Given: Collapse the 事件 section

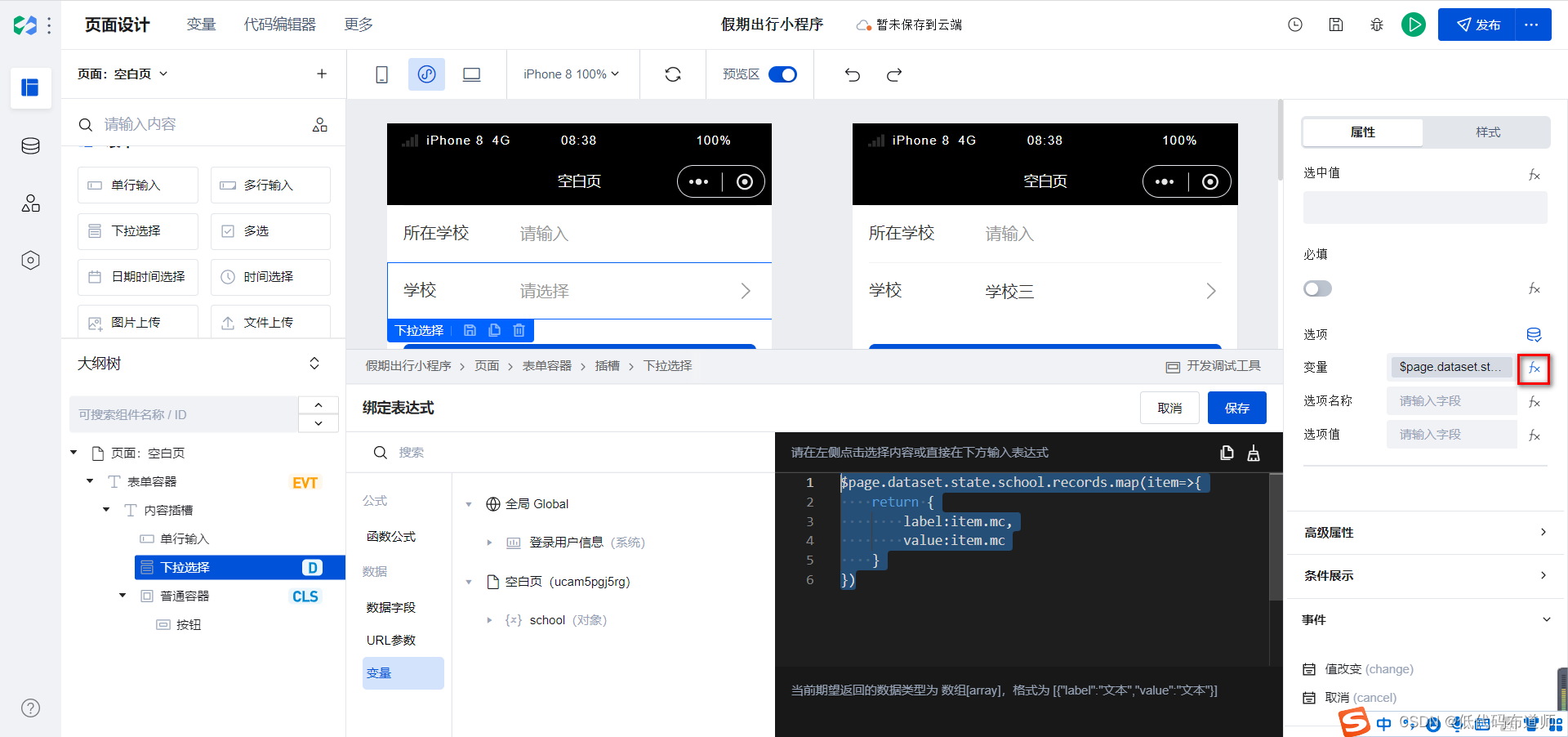Looking at the screenshot, I should point(1425,619).
